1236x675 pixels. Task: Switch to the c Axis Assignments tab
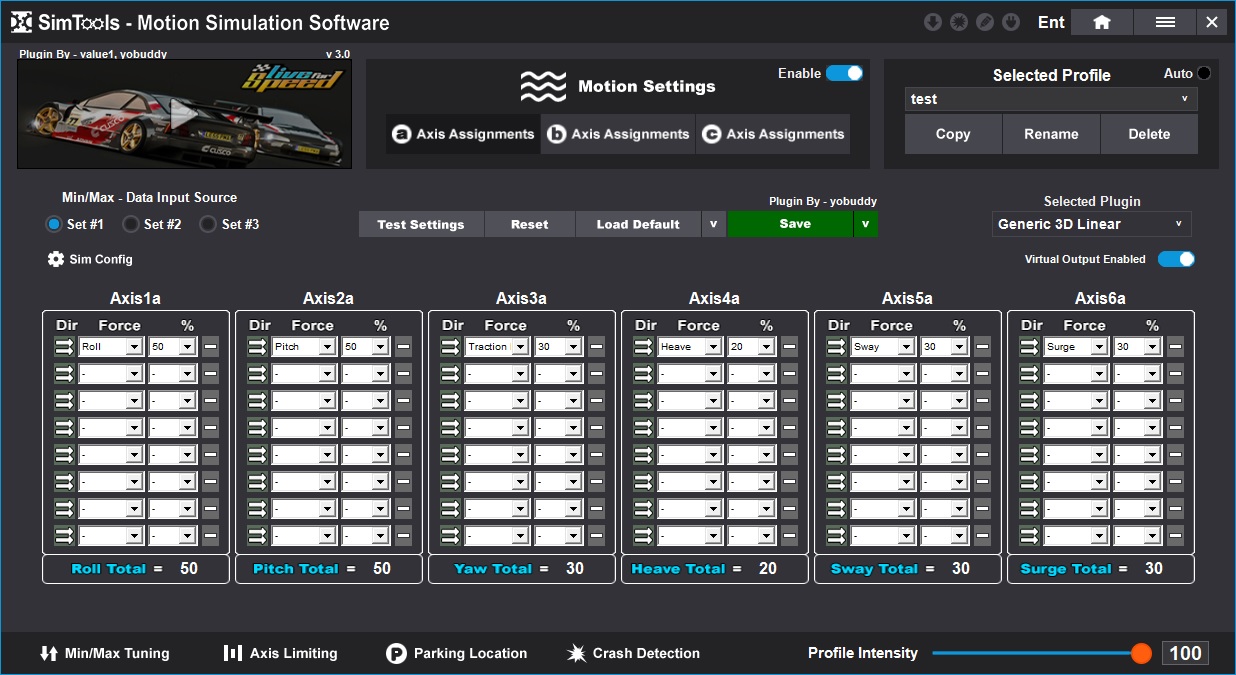773,134
